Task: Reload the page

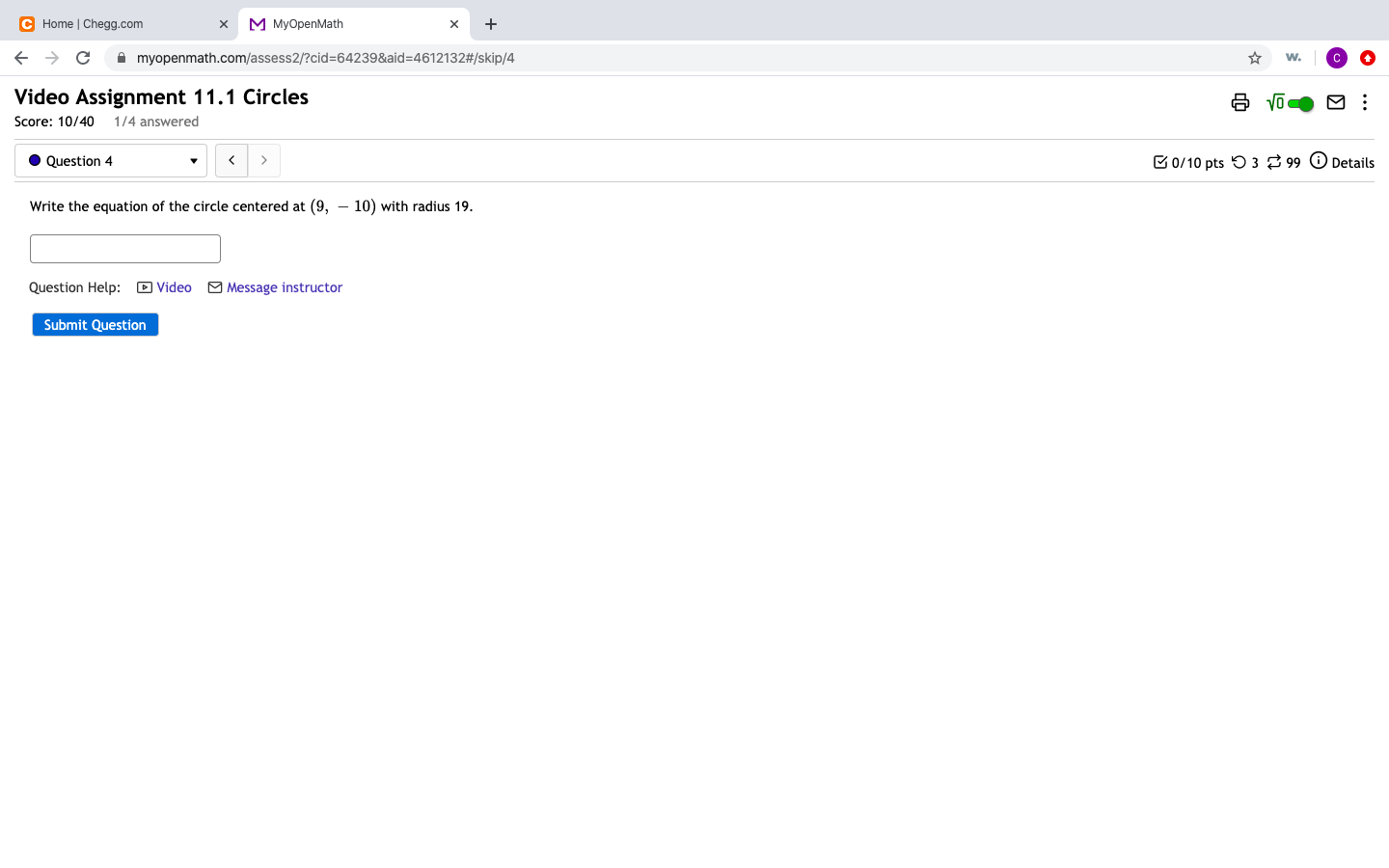Action: [83, 58]
